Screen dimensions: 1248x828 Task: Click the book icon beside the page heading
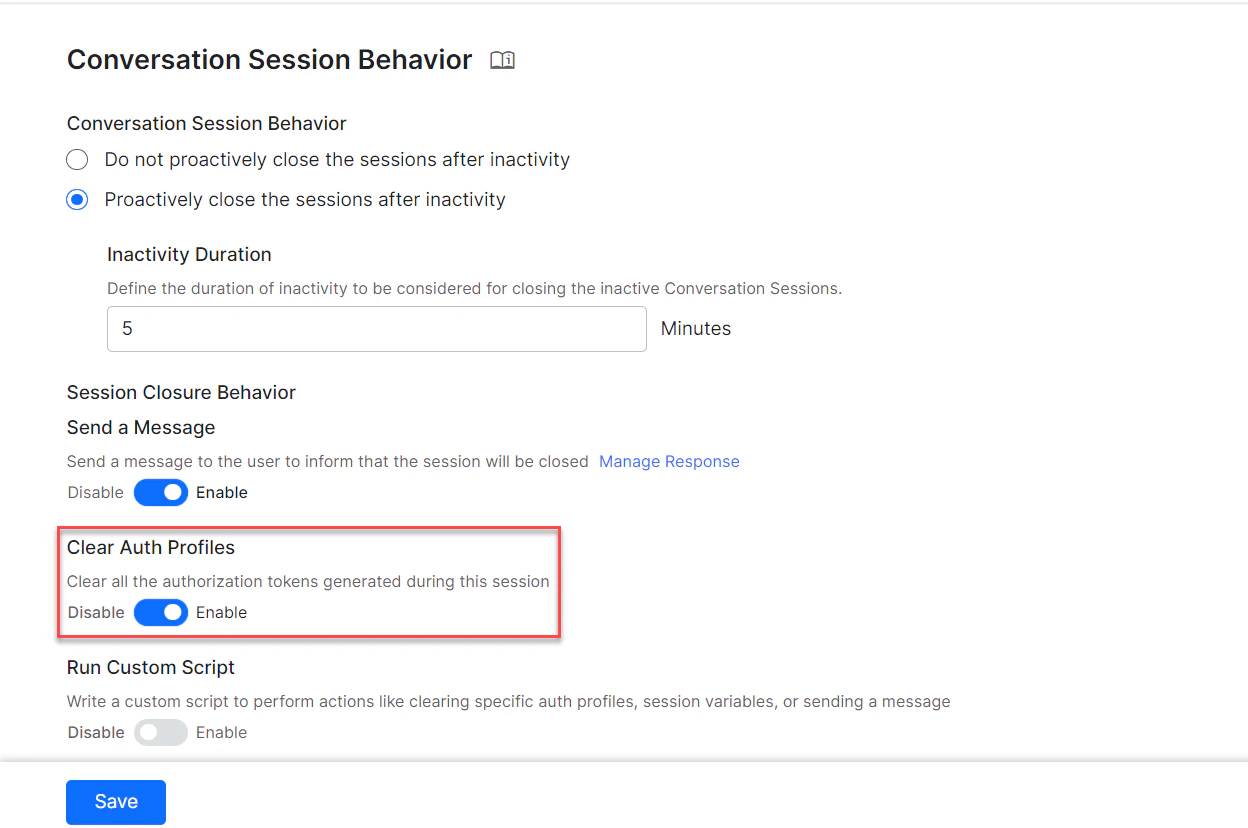pyautogui.click(x=502, y=60)
